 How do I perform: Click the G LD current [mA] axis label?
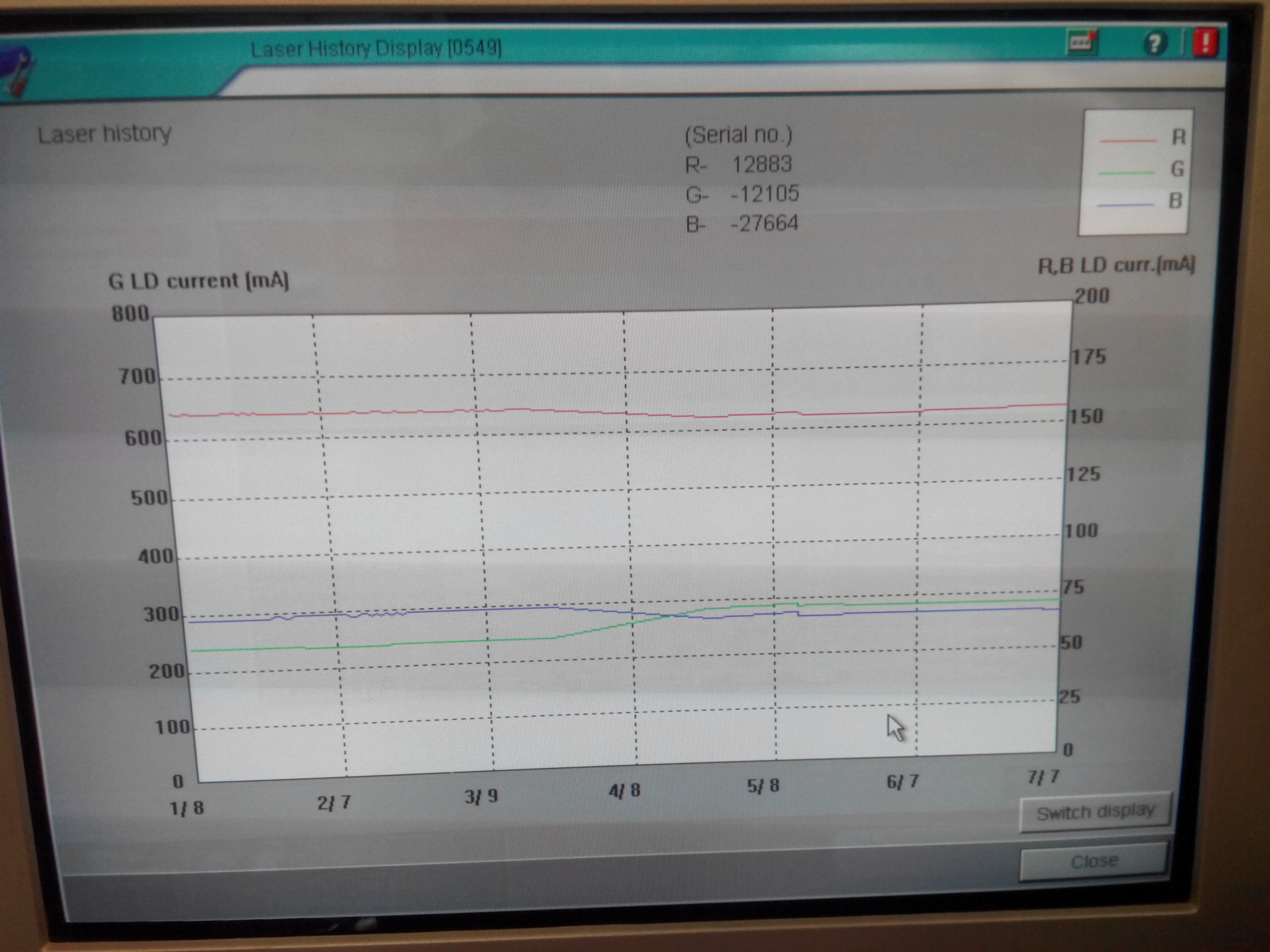pos(199,281)
